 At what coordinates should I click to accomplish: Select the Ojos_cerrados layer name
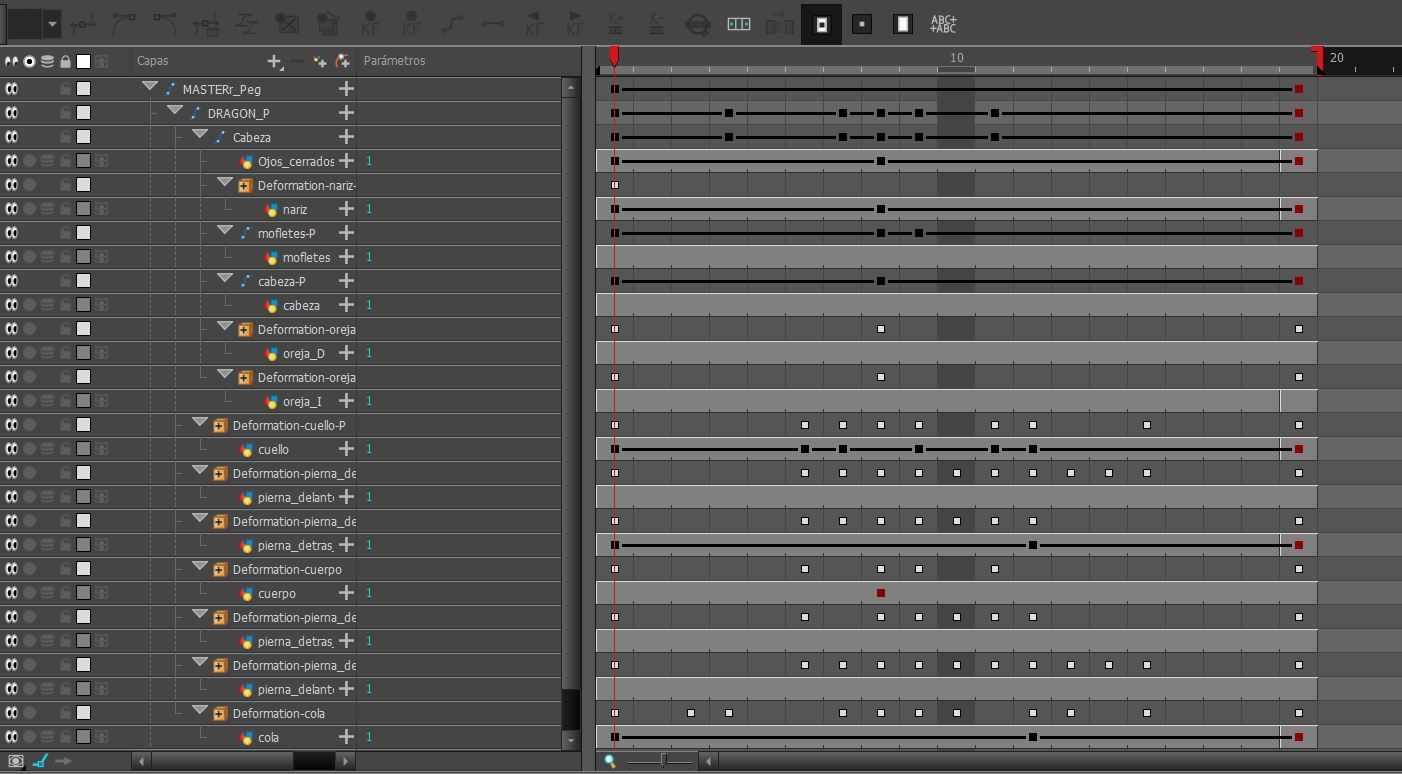tap(296, 161)
